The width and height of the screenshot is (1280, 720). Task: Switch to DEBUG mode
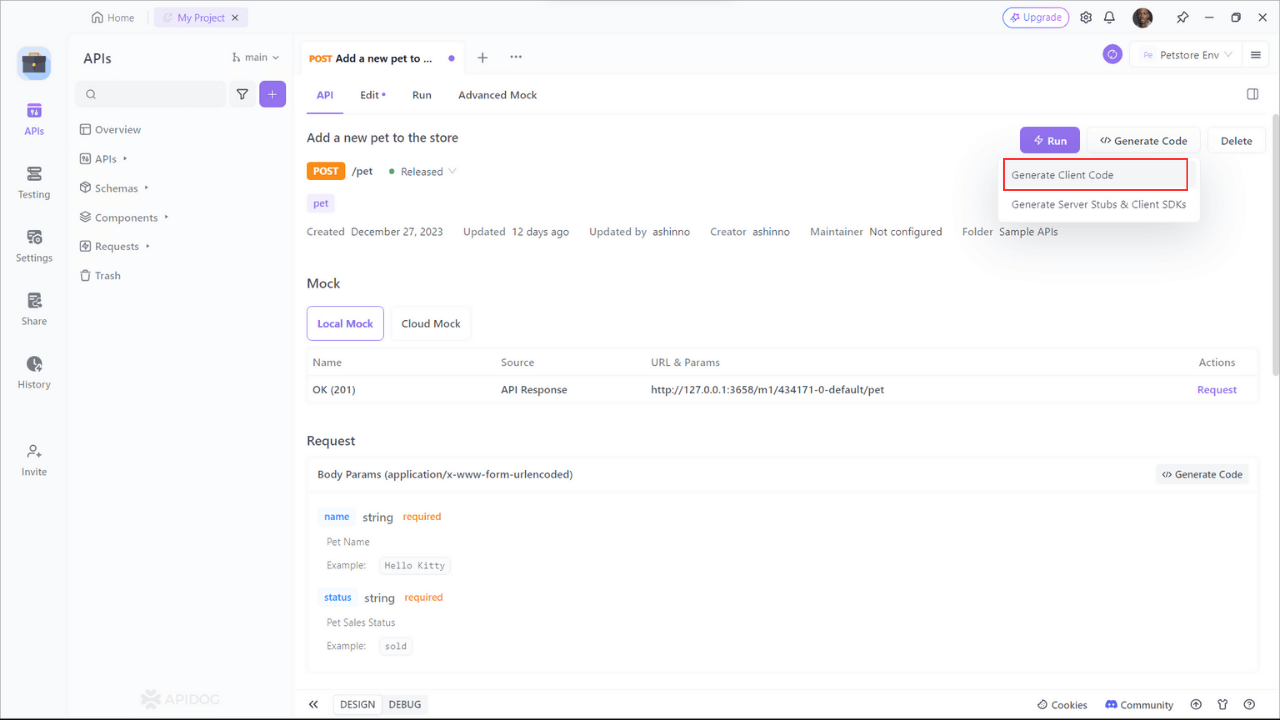point(405,704)
